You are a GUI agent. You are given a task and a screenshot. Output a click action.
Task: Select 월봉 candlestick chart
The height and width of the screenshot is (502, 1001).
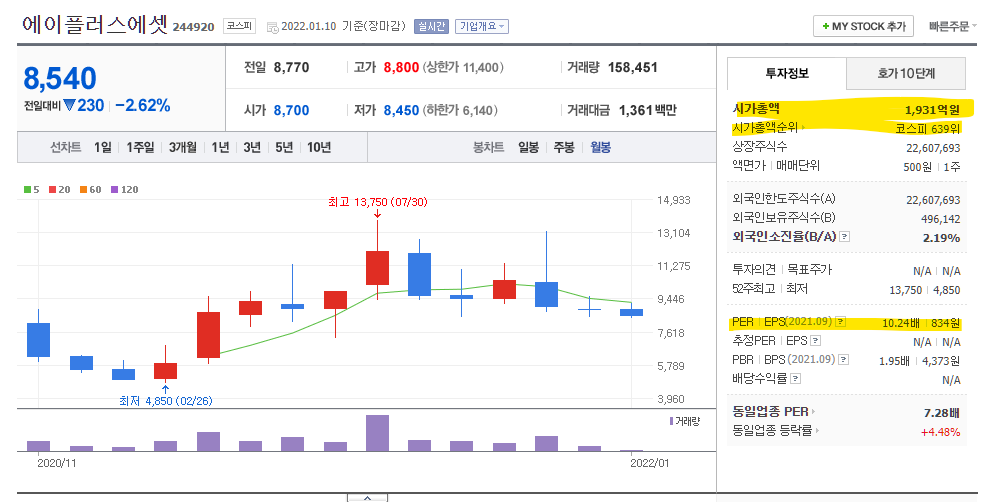[600, 148]
